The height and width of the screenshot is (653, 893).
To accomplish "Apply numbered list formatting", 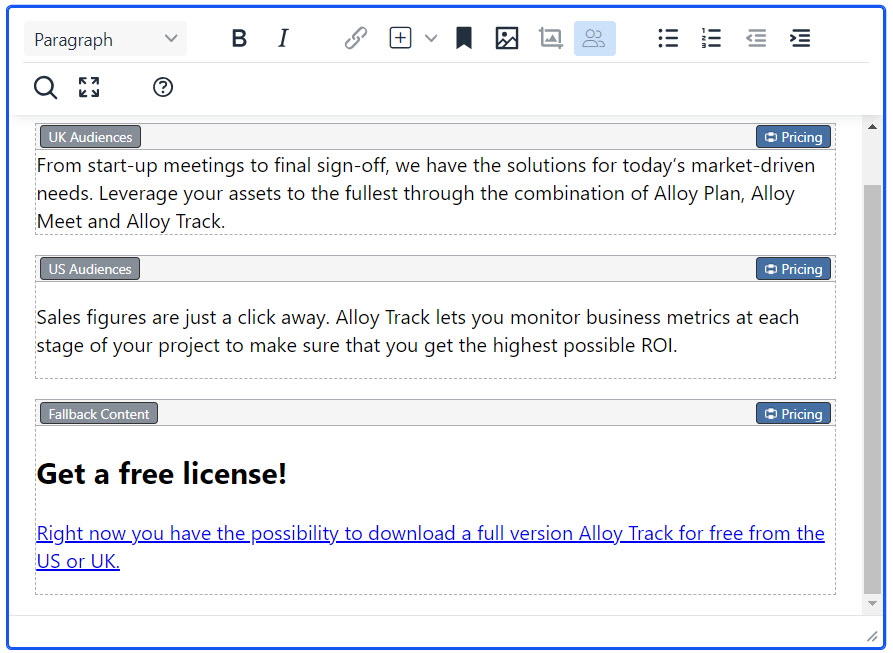I will click(711, 39).
